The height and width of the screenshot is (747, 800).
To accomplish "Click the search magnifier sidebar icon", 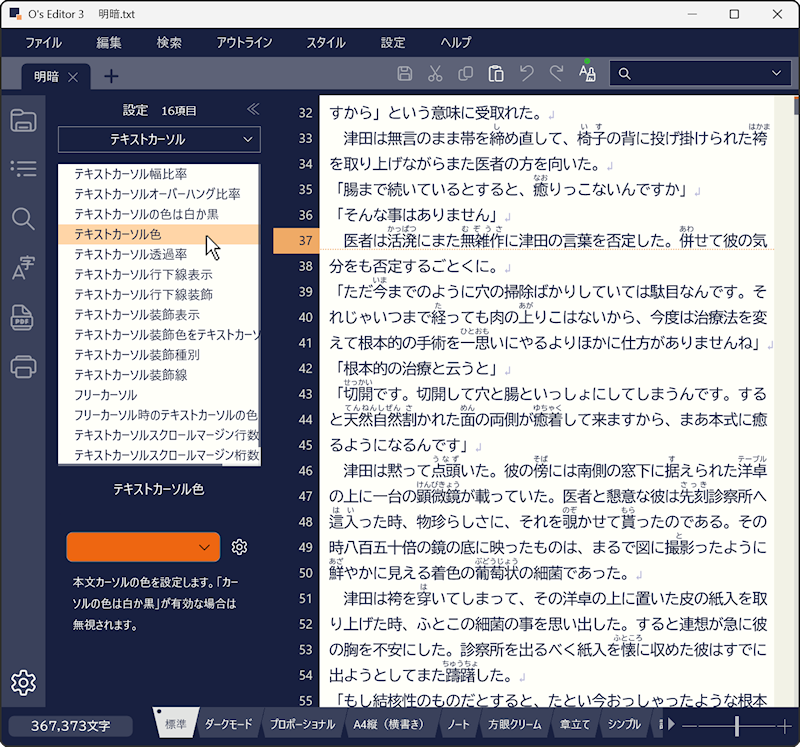I will [23, 219].
